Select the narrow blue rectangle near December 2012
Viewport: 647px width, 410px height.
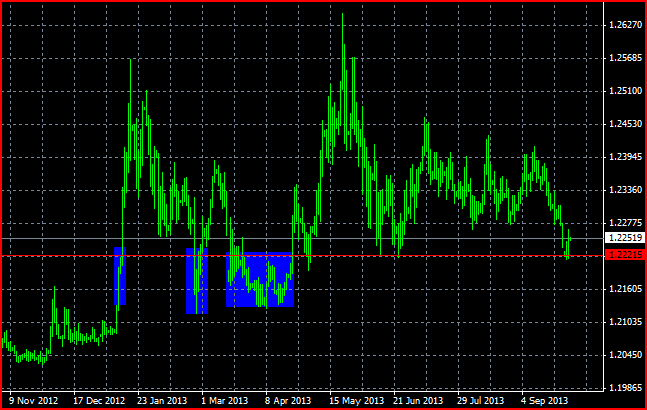120,276
